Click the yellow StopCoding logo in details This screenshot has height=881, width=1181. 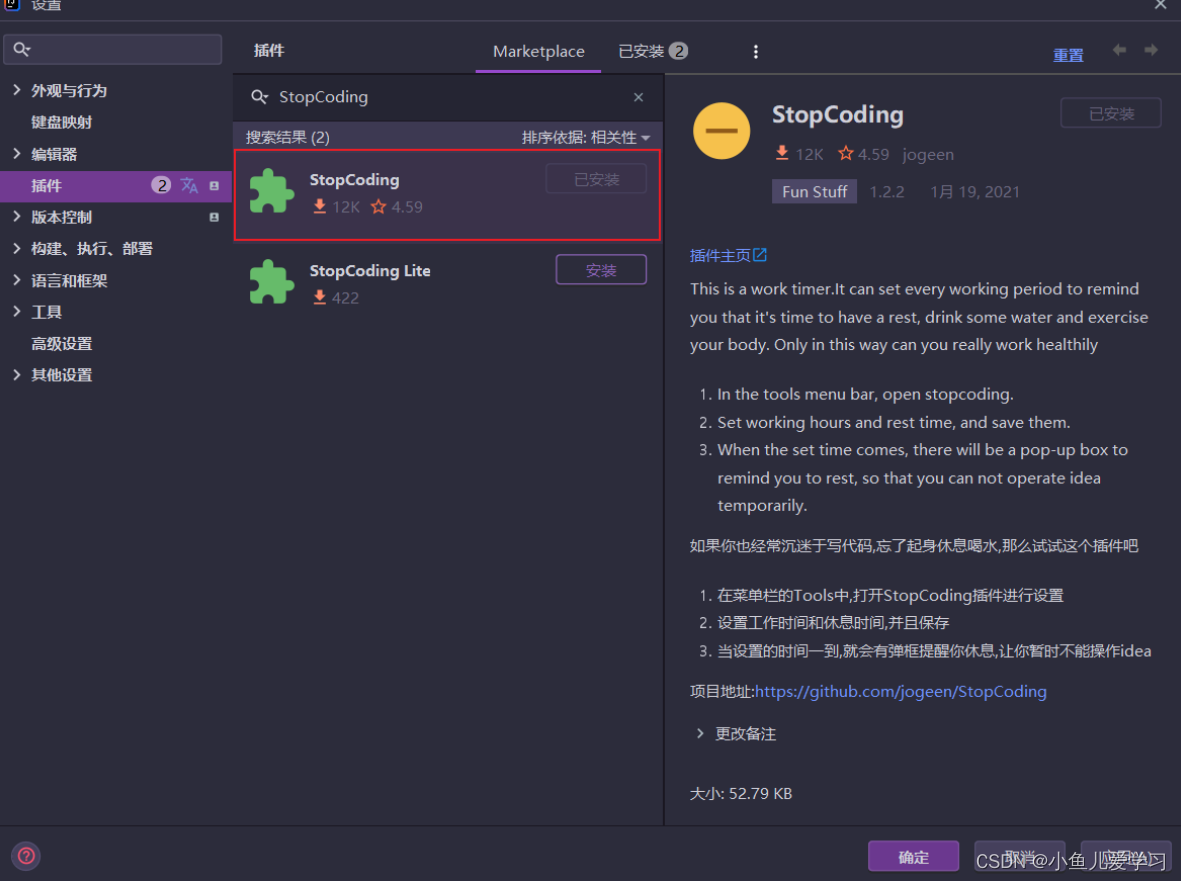point(722,131)
